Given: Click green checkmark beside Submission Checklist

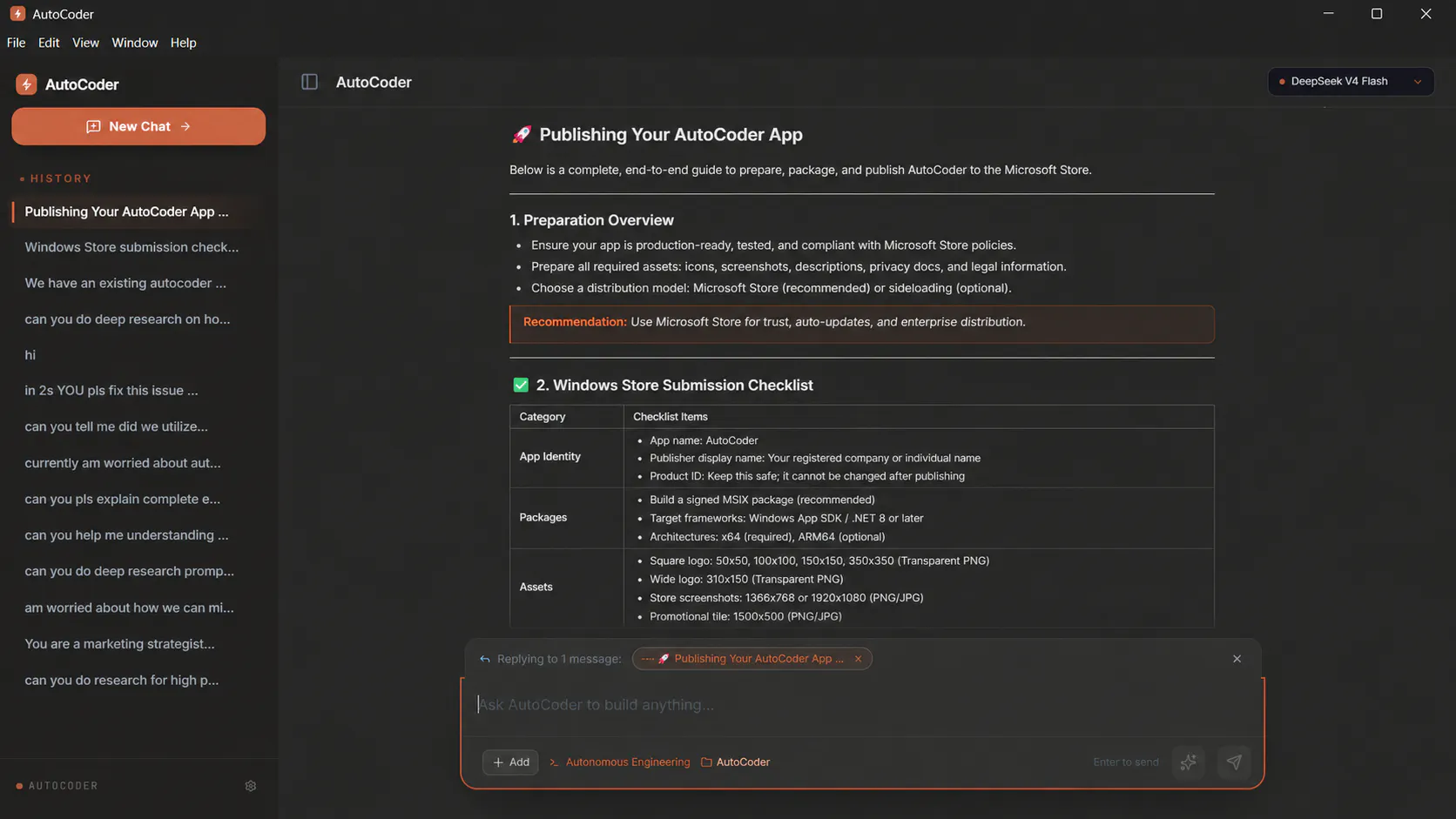Looking at the screenshot, I should click(x=521, y=385).
